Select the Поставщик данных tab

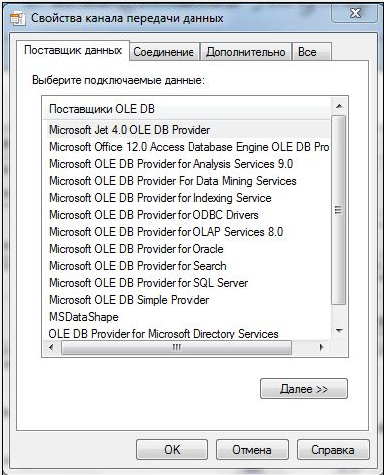(73, 51)
